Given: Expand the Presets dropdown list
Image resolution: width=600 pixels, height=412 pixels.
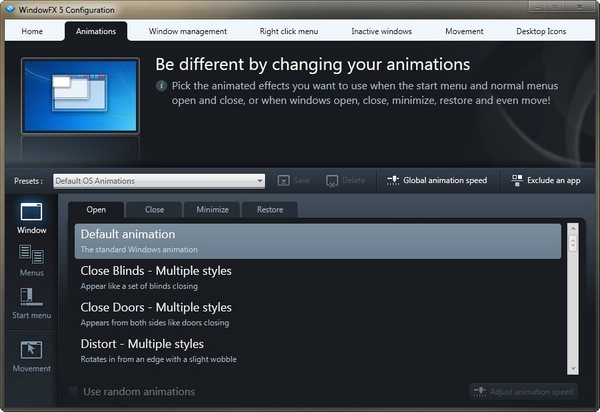Looking at the screenshot, I should (x=259, y=181).
